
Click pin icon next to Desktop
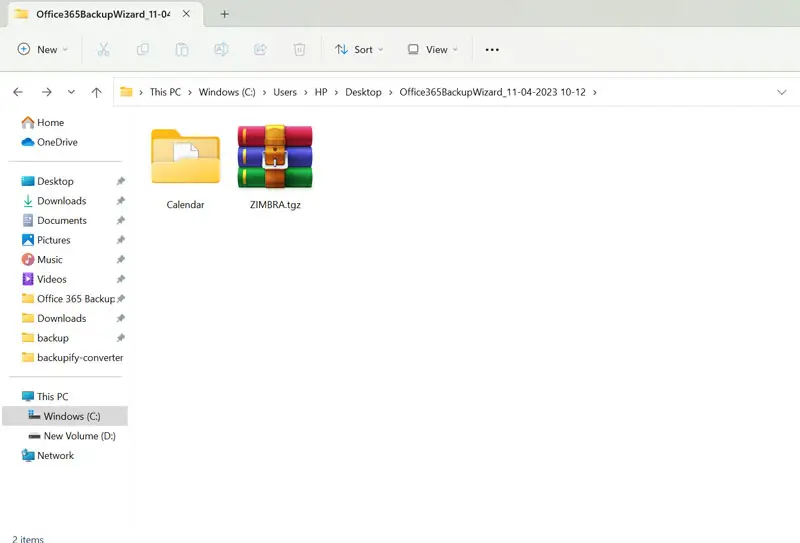[x=120, y=181]
